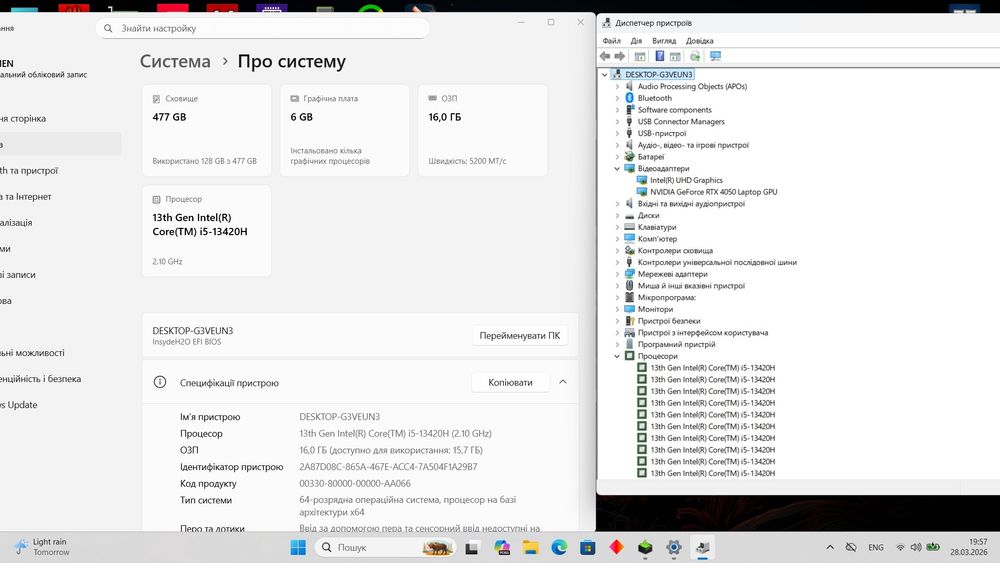Collapse the Специфікації пристрою section chevron
Viewport: 1000px width, 563px height.
[562, 382]
